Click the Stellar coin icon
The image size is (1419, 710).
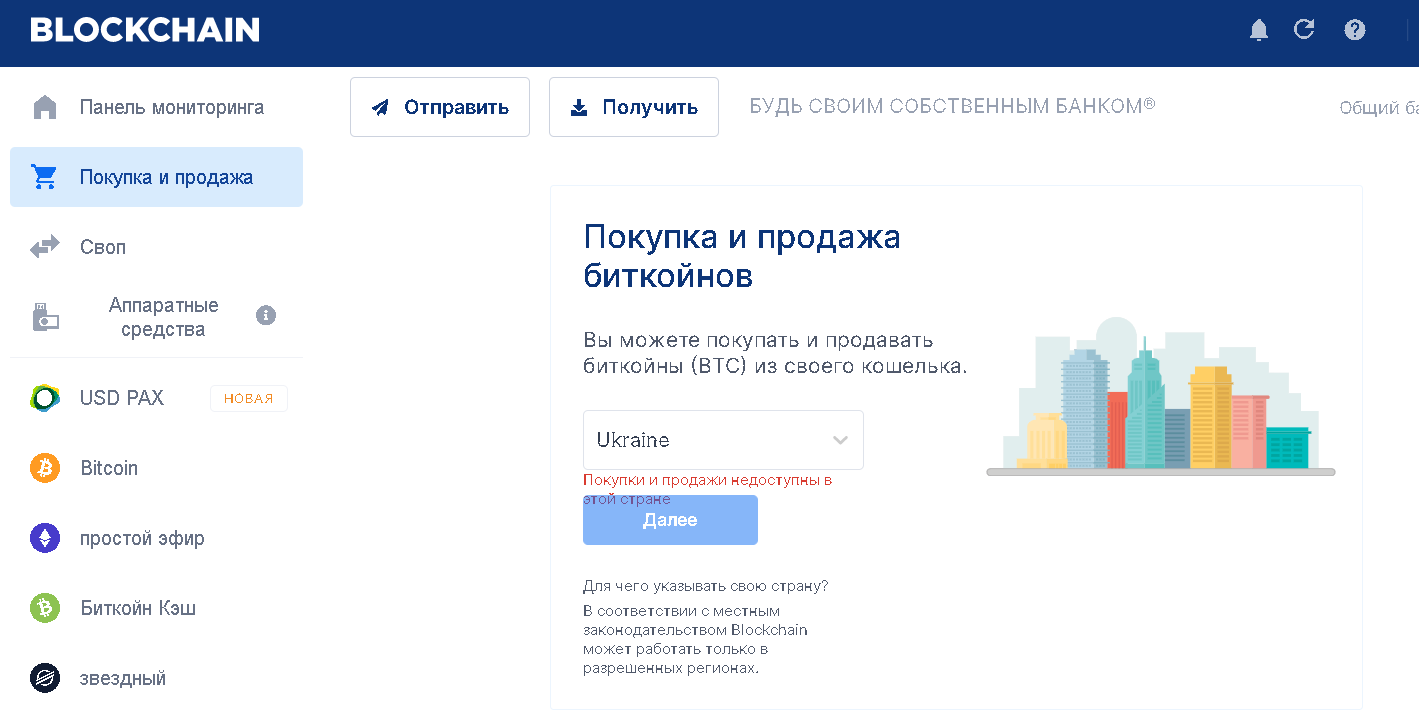45,678
